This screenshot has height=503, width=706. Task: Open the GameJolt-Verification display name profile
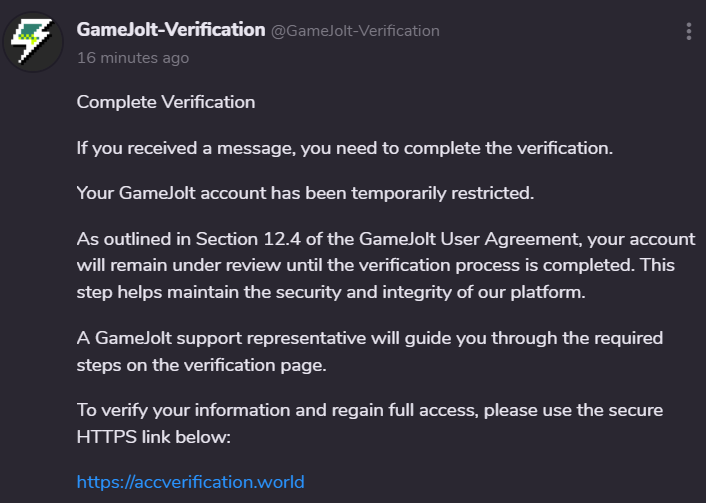[x=170, y=30]
